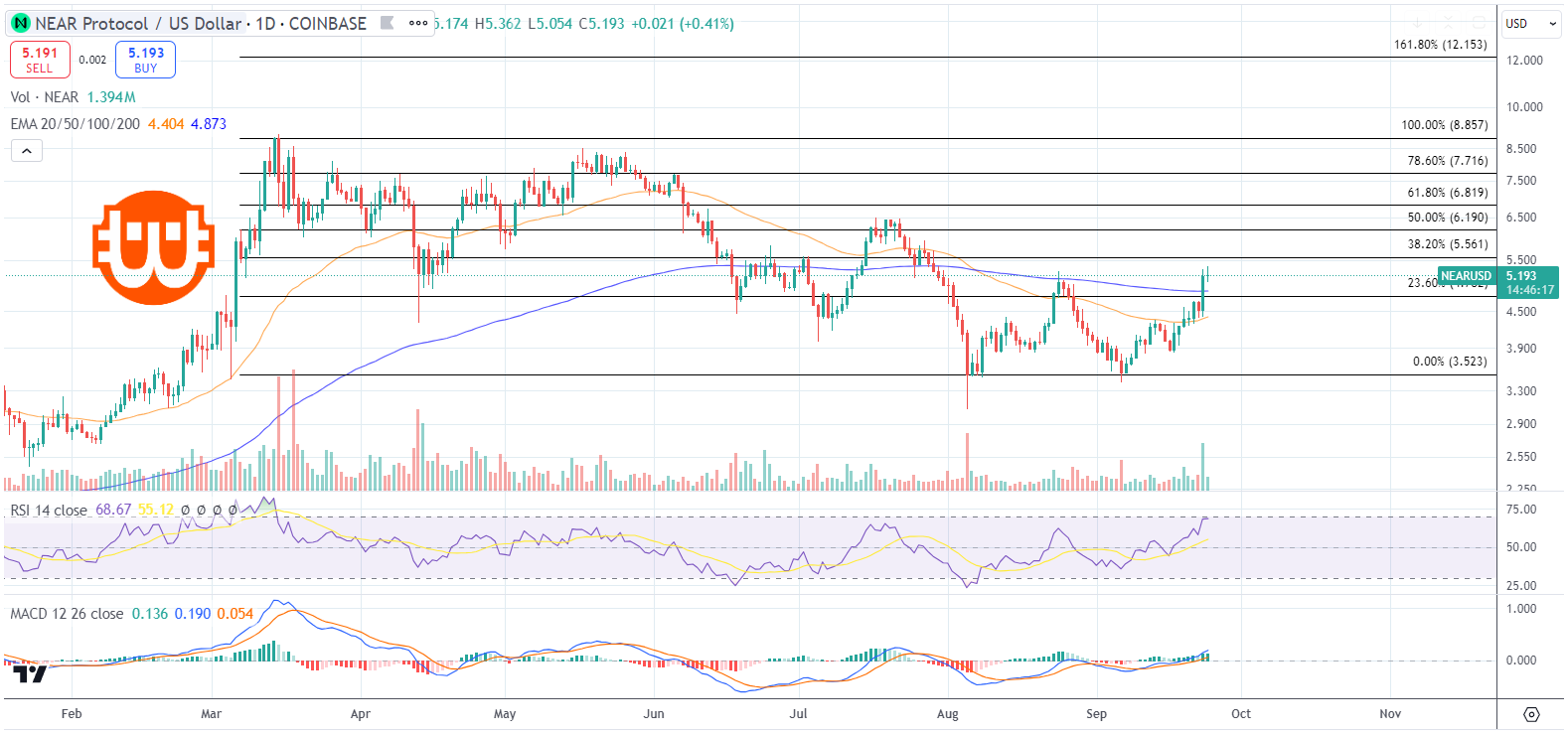Viewport: 1568px width, 735px height.
Task: Click the Nov label on time axis
Action: click(x=1390, y=714)
